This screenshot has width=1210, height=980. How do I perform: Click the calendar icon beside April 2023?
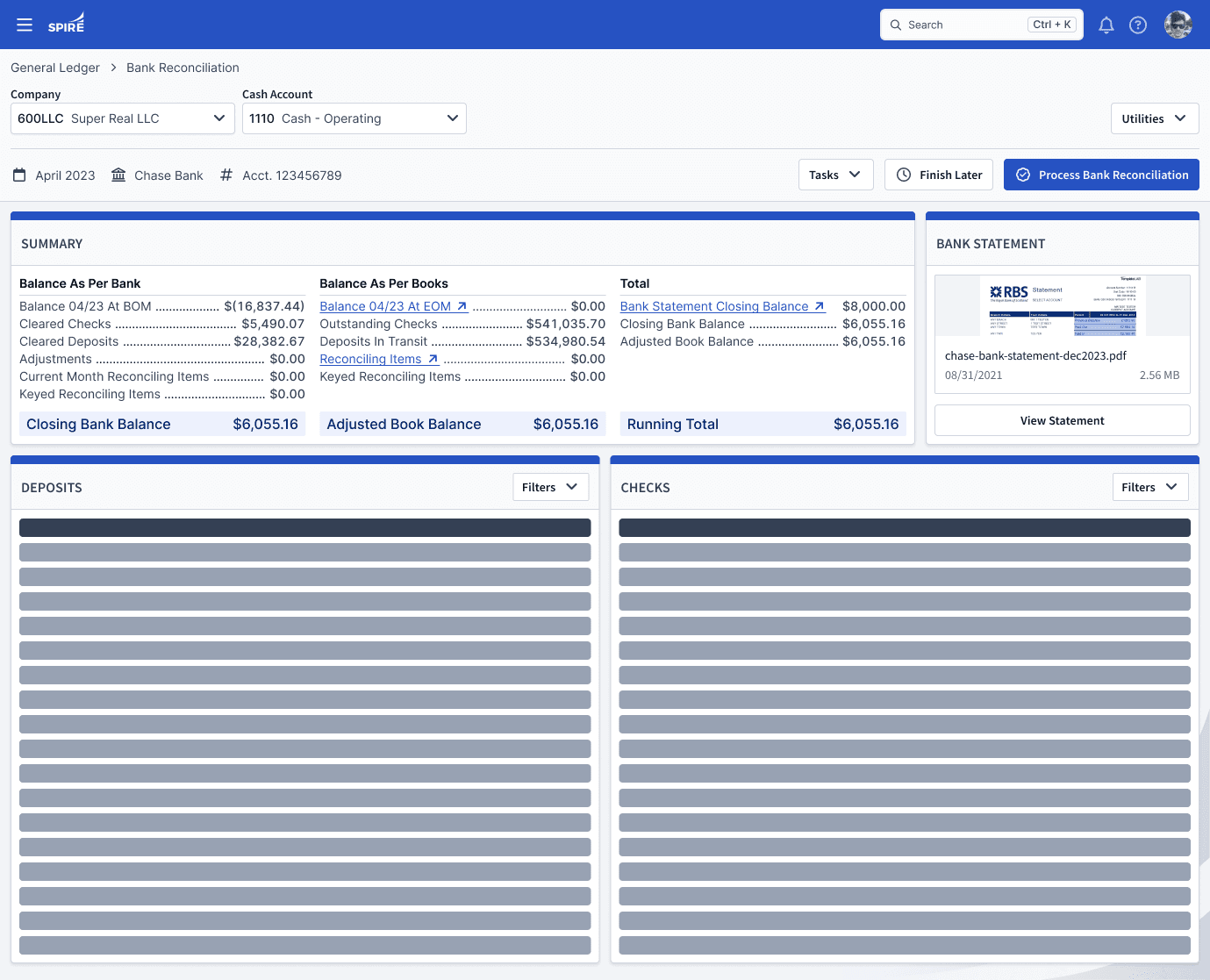coord(19,175)
